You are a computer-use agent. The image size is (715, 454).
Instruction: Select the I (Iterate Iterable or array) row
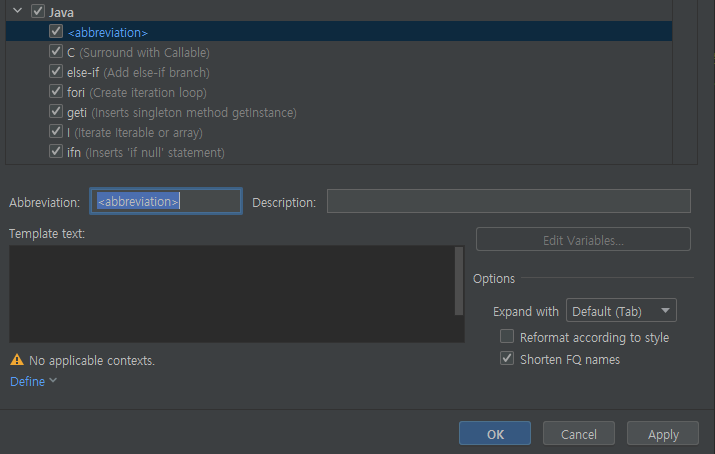[339, 132]
